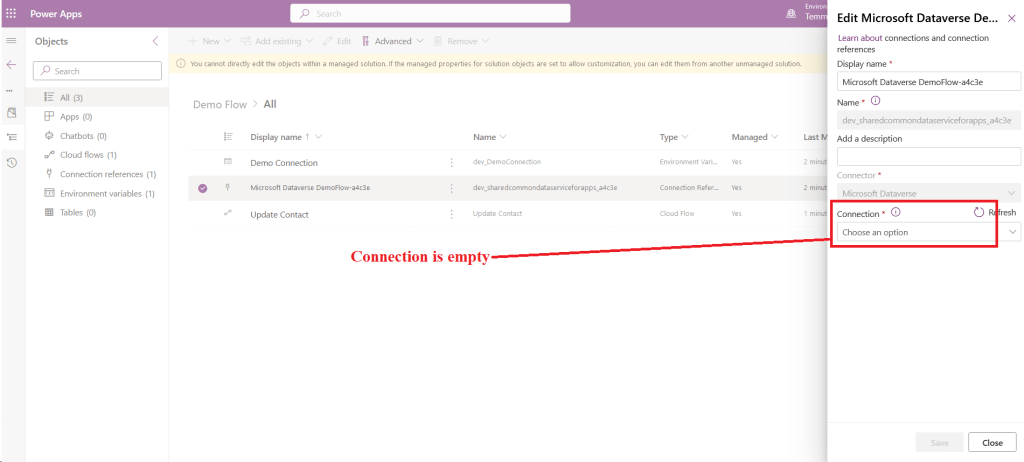Screen dimensions: 1024x462
Task: Go back using the left arrow icon
Action: [11, 65]
